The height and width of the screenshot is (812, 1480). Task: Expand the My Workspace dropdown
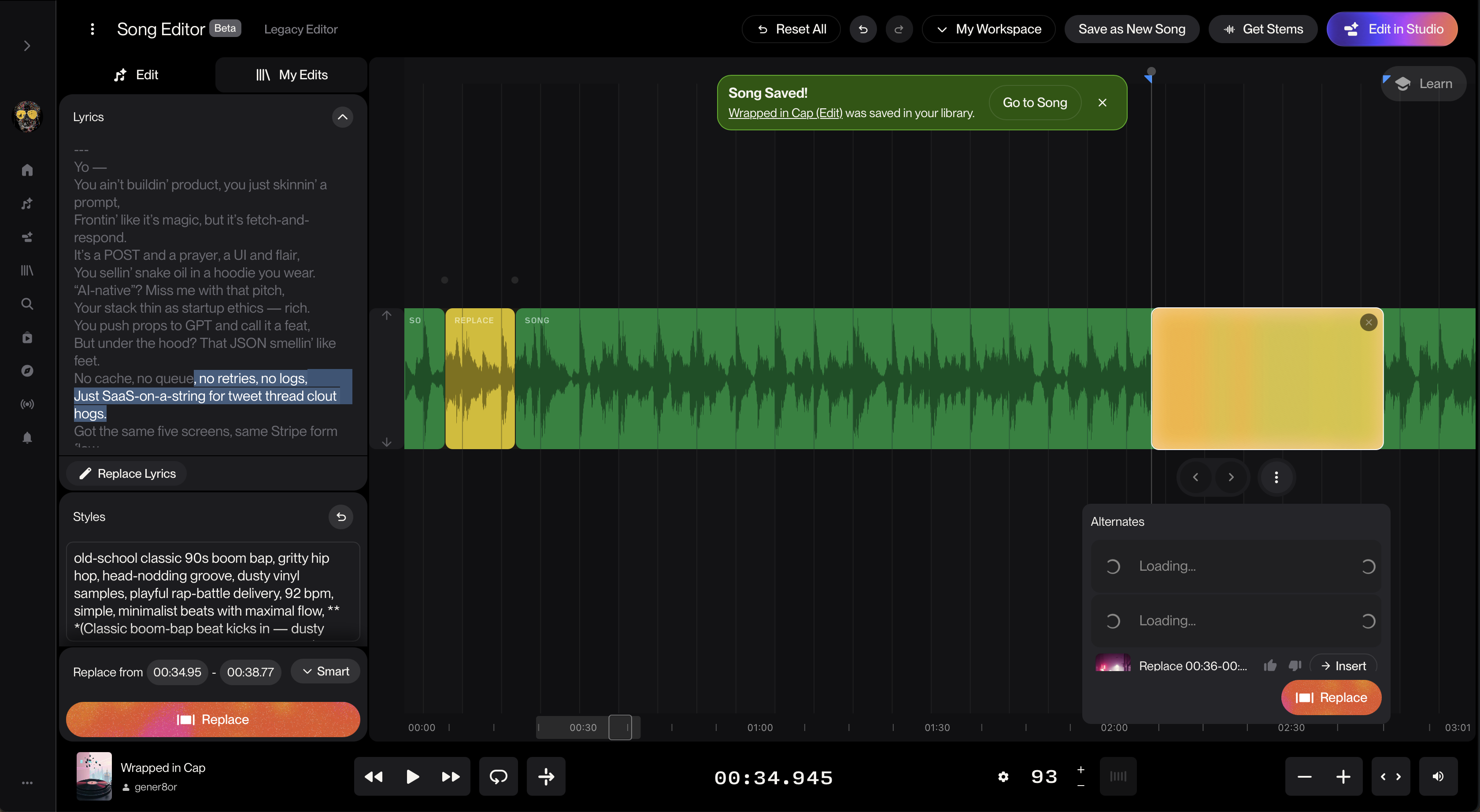click(x=988, y=30)
